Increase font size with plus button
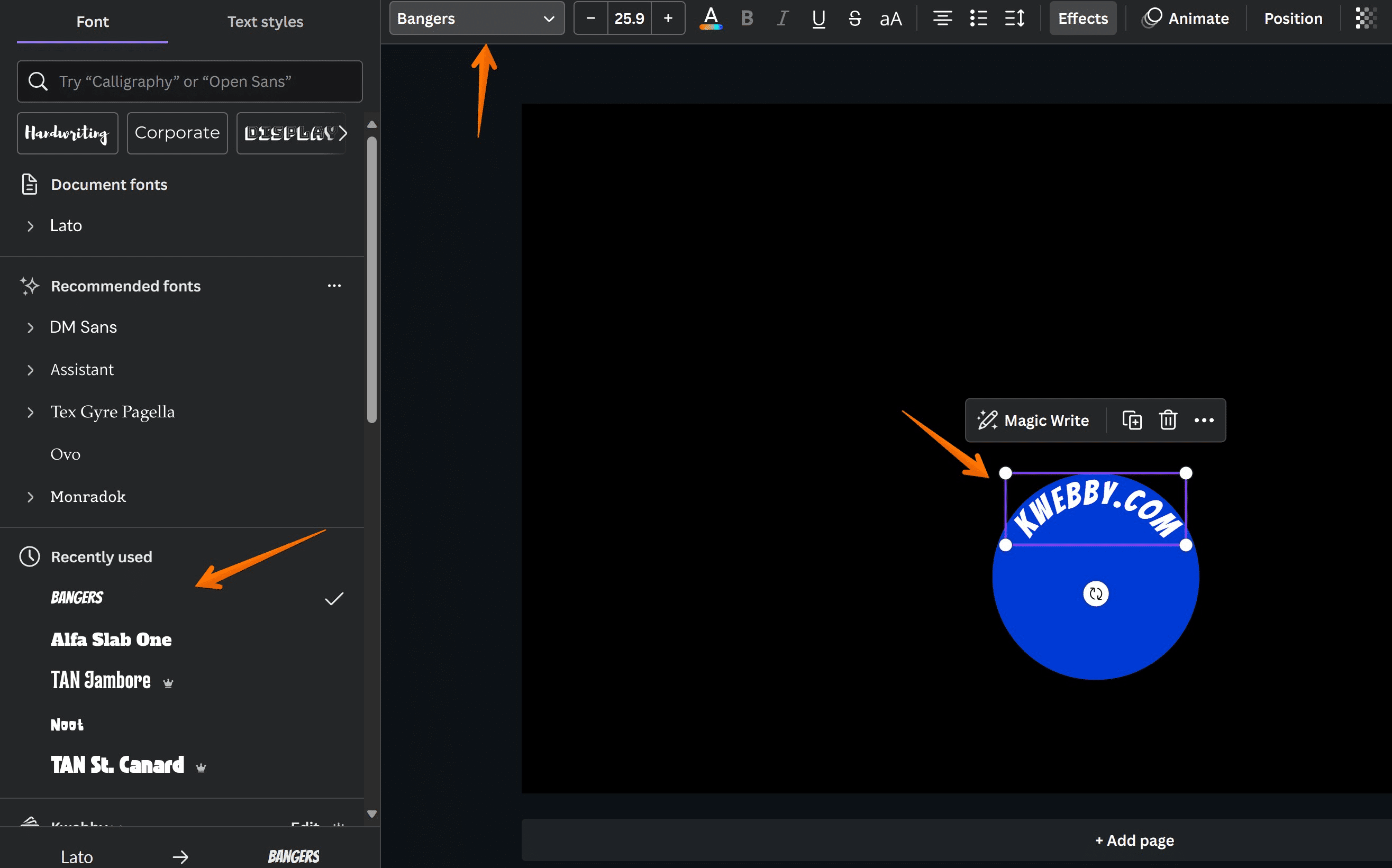This screenshot has height=868, width=1392. pos(668,19)
